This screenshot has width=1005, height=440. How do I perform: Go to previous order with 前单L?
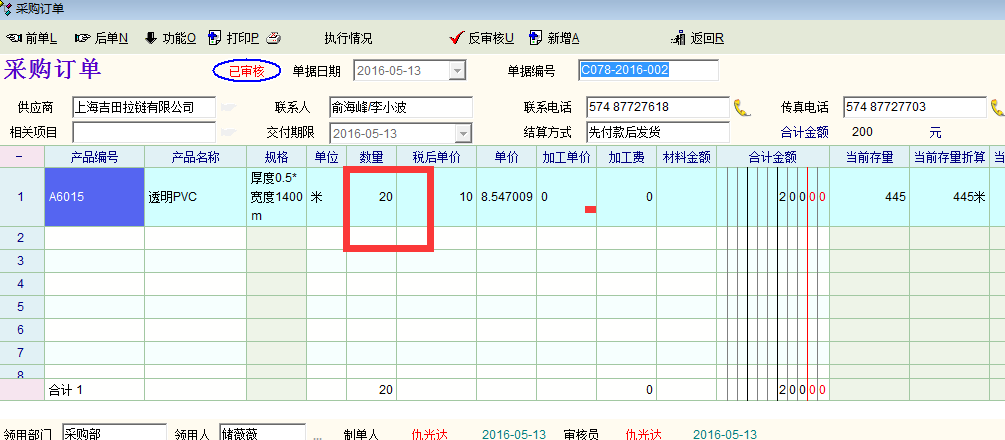coord(32,38)
